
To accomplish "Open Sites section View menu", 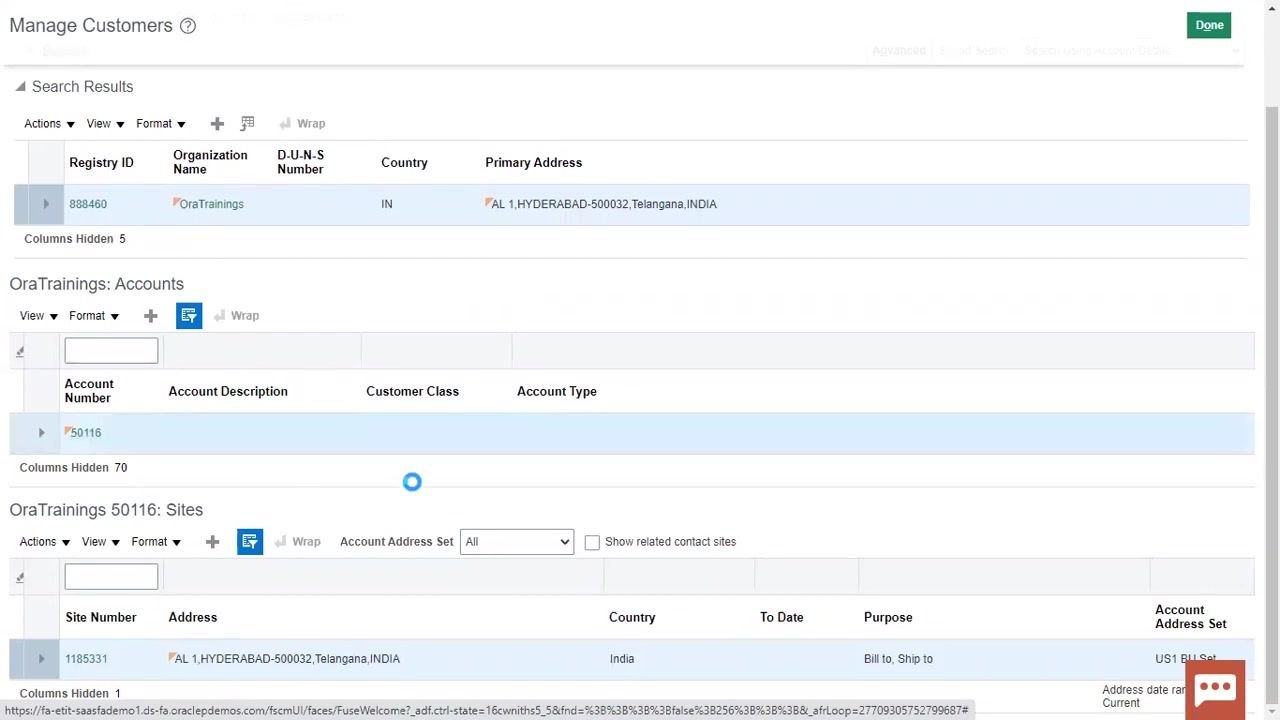I will (x=101, y=542).
